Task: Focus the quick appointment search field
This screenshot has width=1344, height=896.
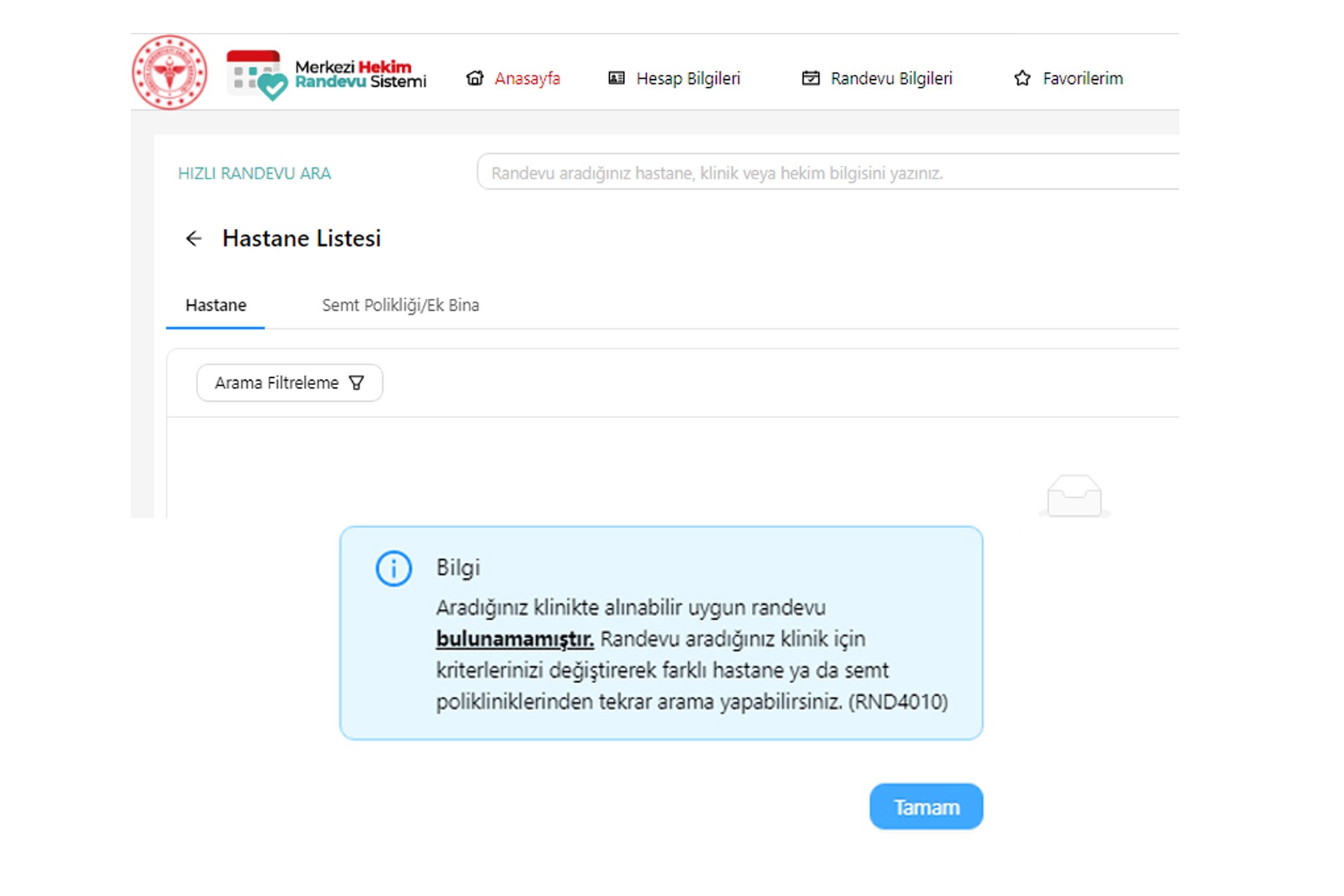Action: click(x=828, y=172)
